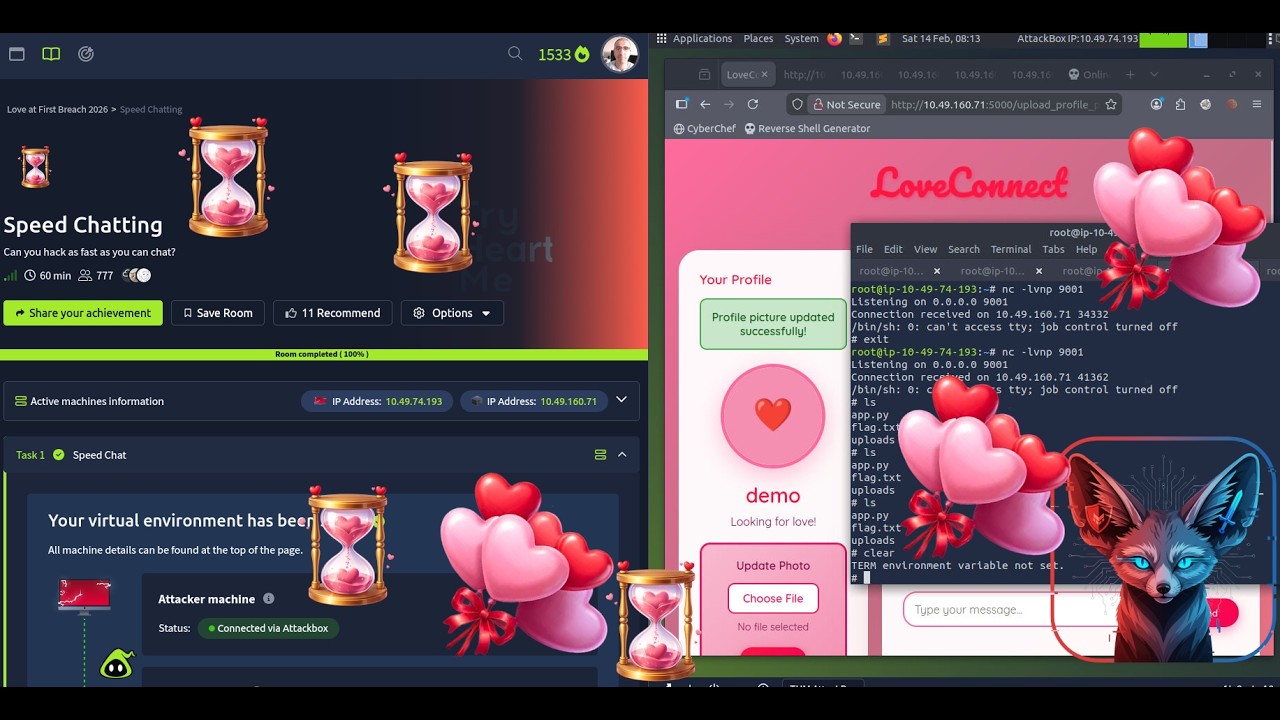
Task: Click the Not Secure lock indicator
Action: pos(846,104)
